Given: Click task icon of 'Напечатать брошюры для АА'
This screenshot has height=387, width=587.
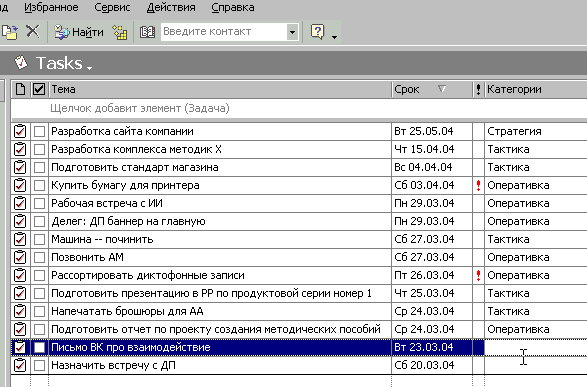Looking at the screenshot, I should [20, 311].
